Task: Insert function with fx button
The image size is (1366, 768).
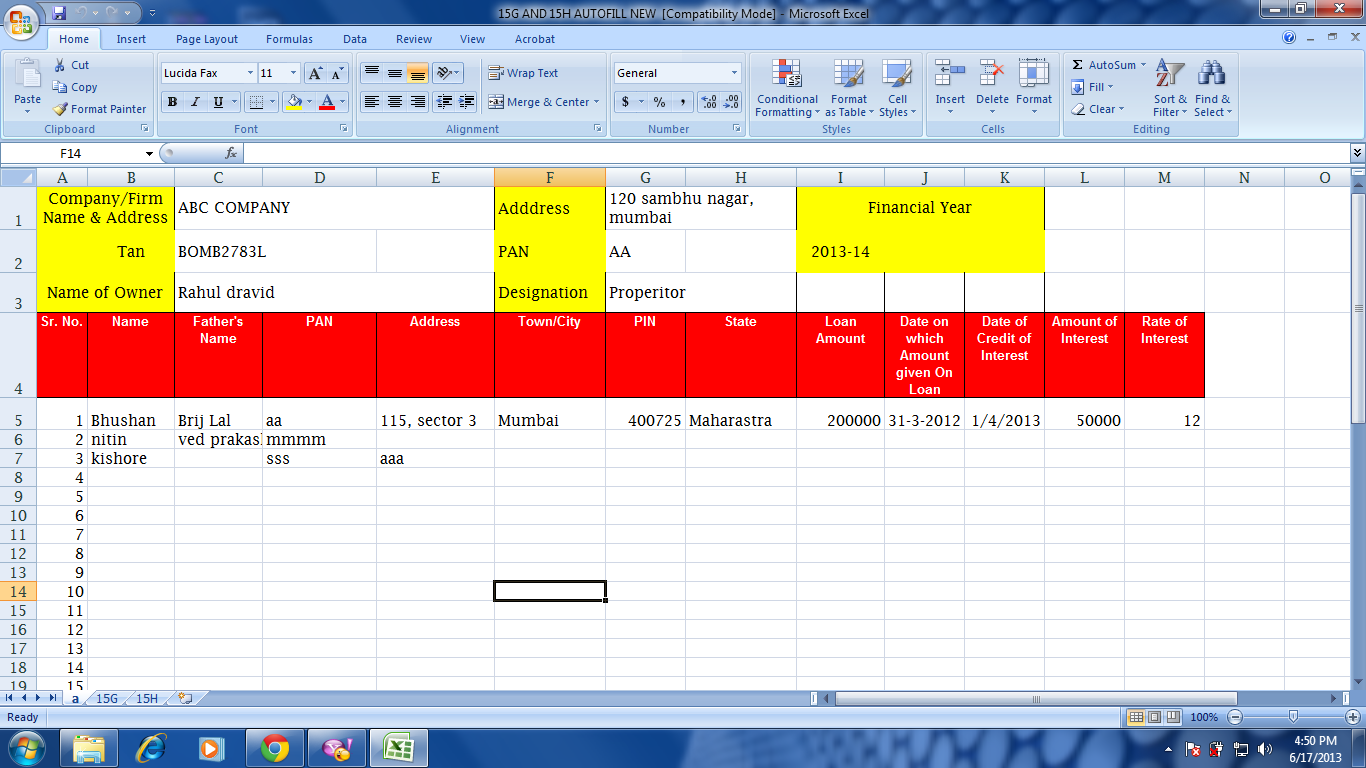Action: pos(231,153)
